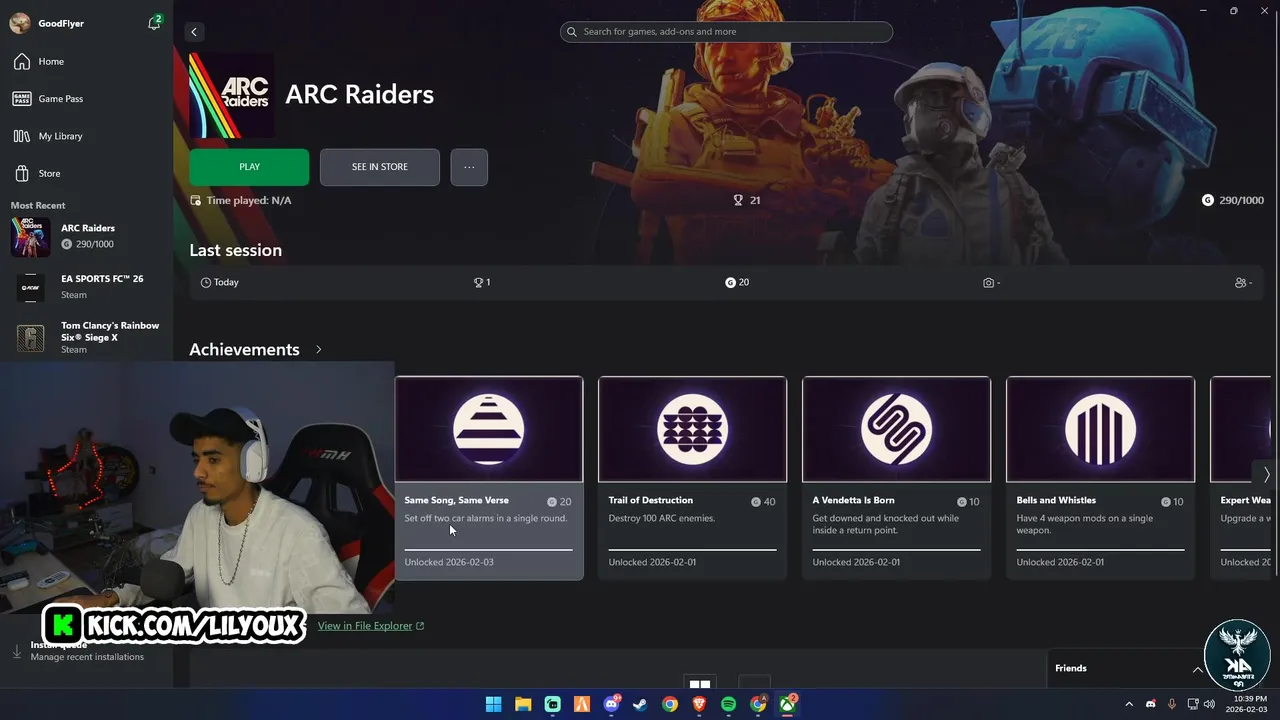Viewport: 1280px width, 720px height.
Task: Click the Time played N/A text
Action: point(249,200)
